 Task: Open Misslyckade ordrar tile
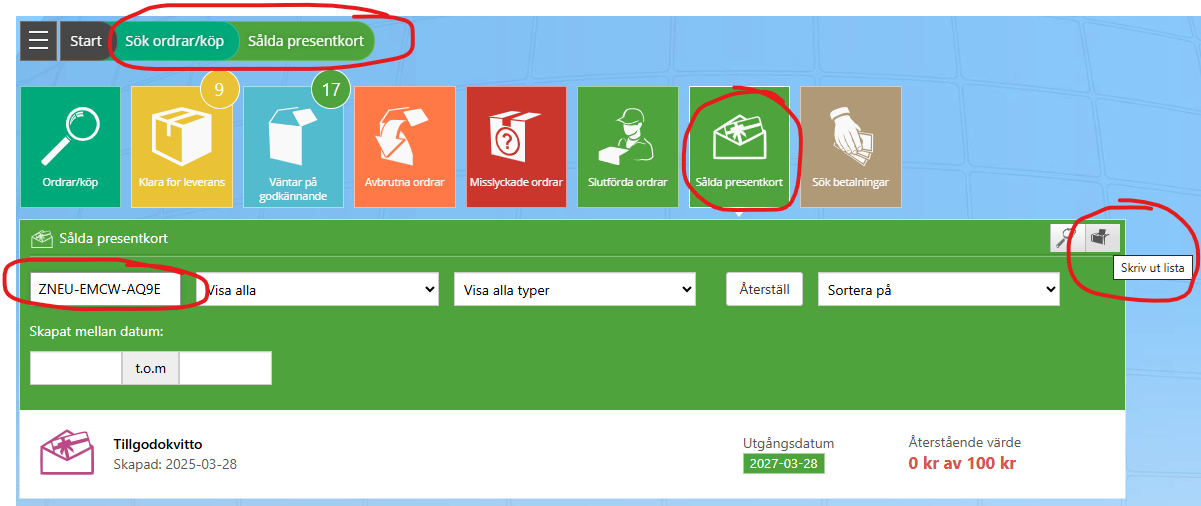516,147
